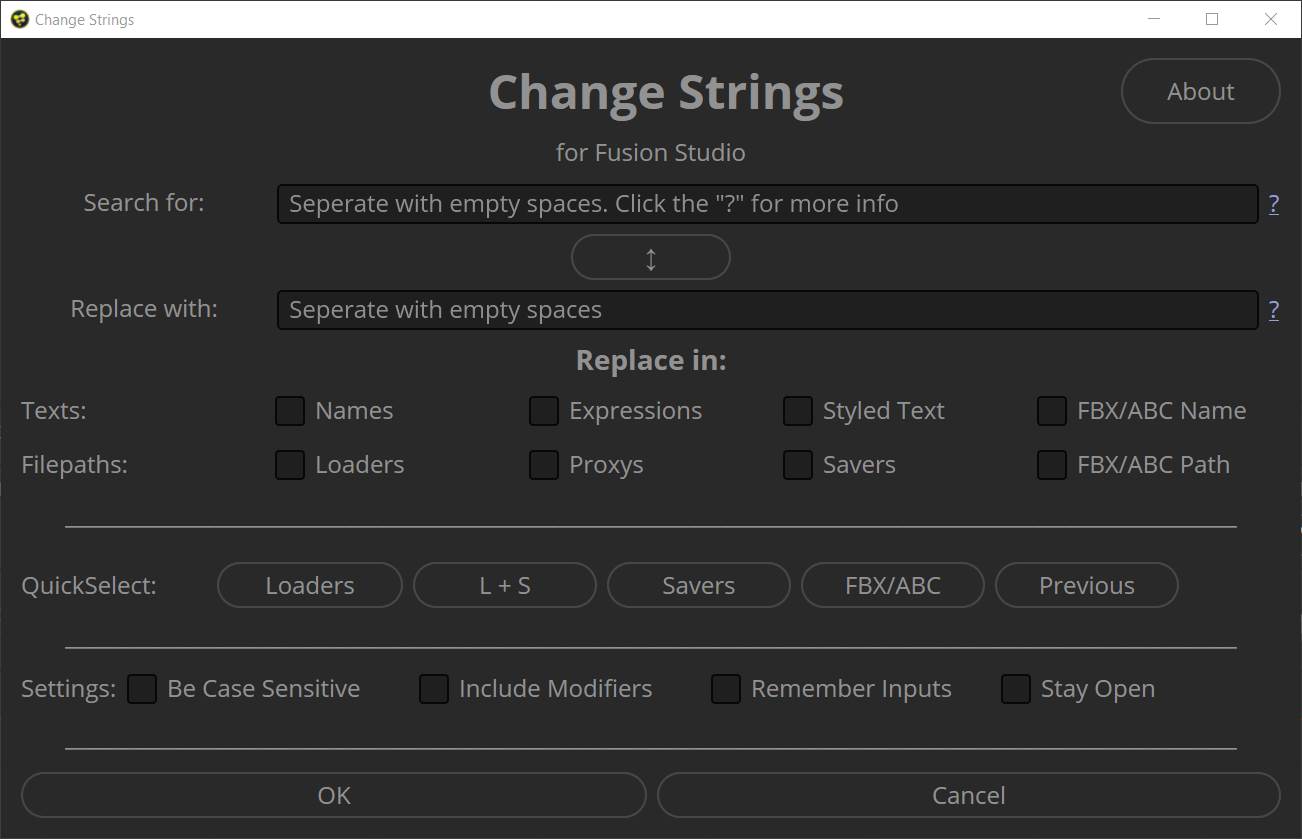Enable the Savers filepath checkbox

(798, 465)
